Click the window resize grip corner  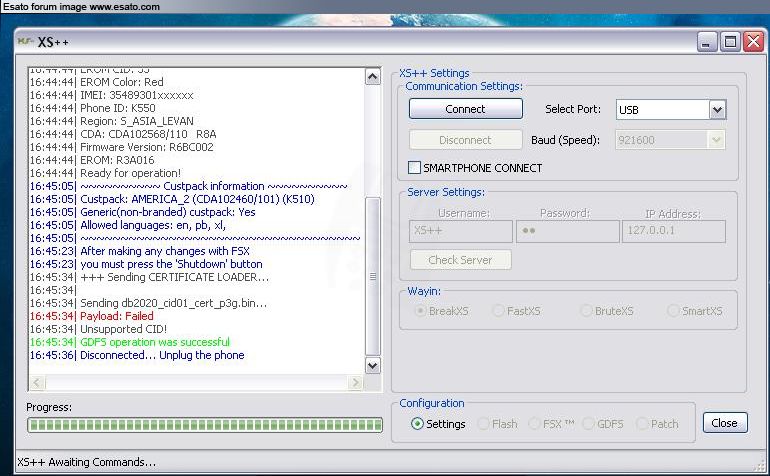click(762, 464)
